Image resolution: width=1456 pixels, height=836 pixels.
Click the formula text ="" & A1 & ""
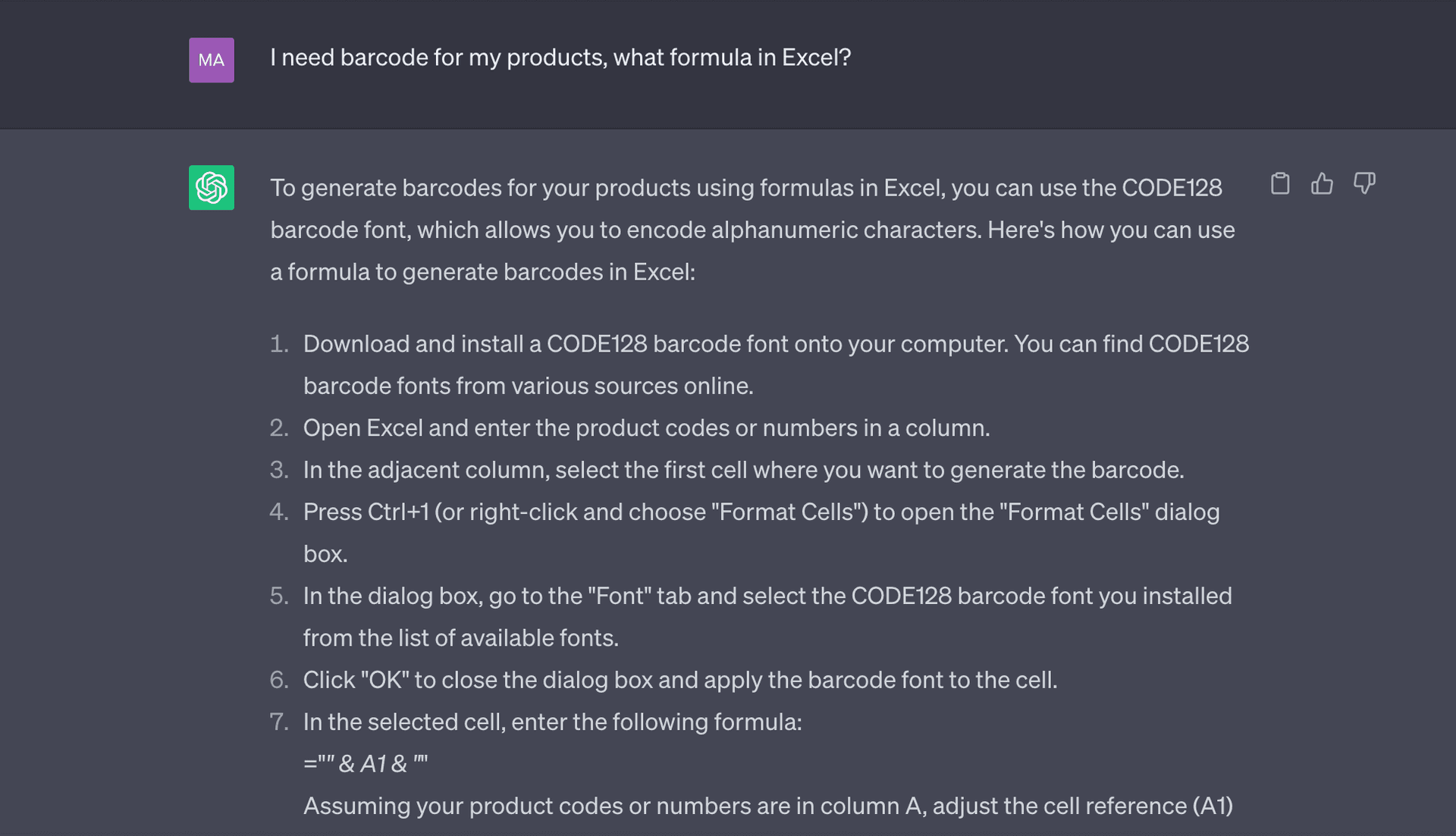pyautogui.click(x=366, y=763)
